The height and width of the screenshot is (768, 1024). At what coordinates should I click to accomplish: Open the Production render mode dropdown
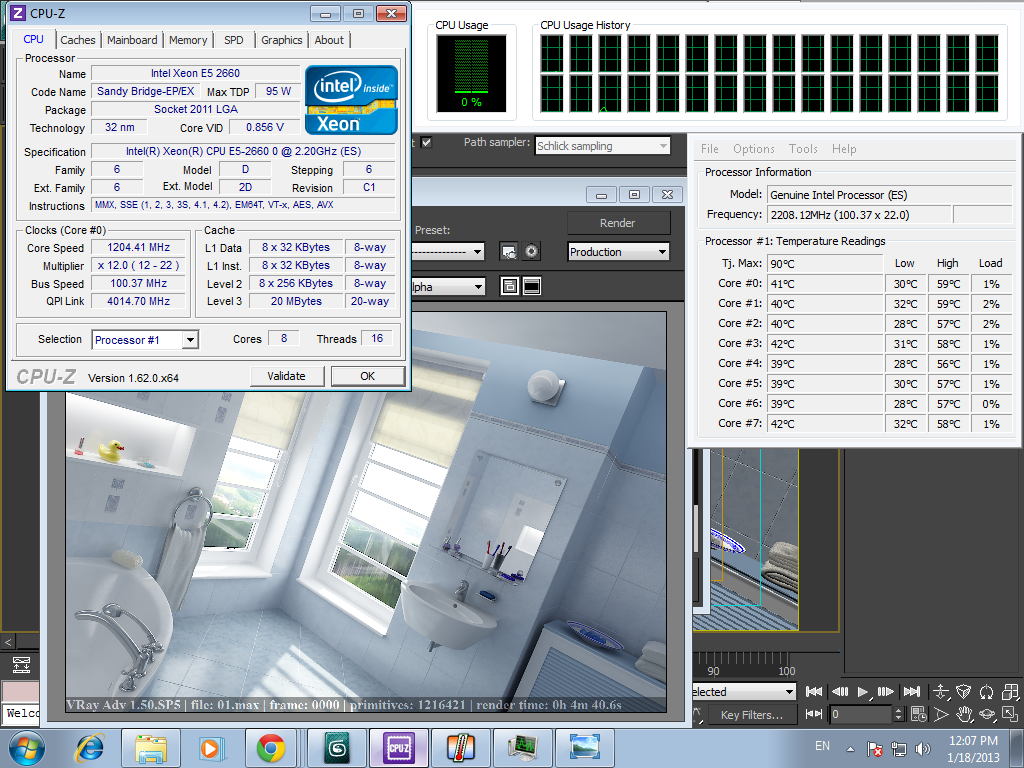618,251
